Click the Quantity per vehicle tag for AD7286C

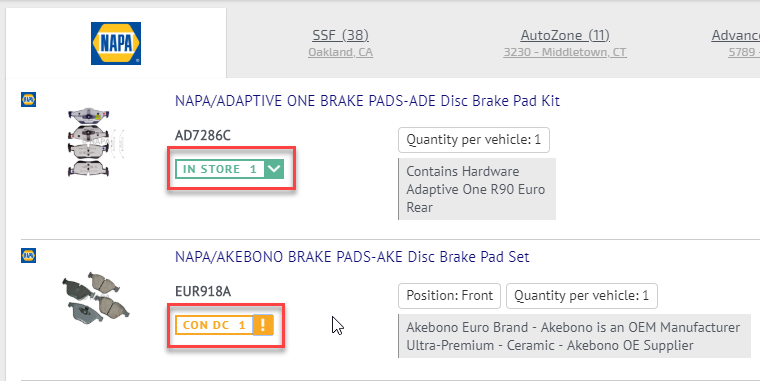(x=474, y=140)
